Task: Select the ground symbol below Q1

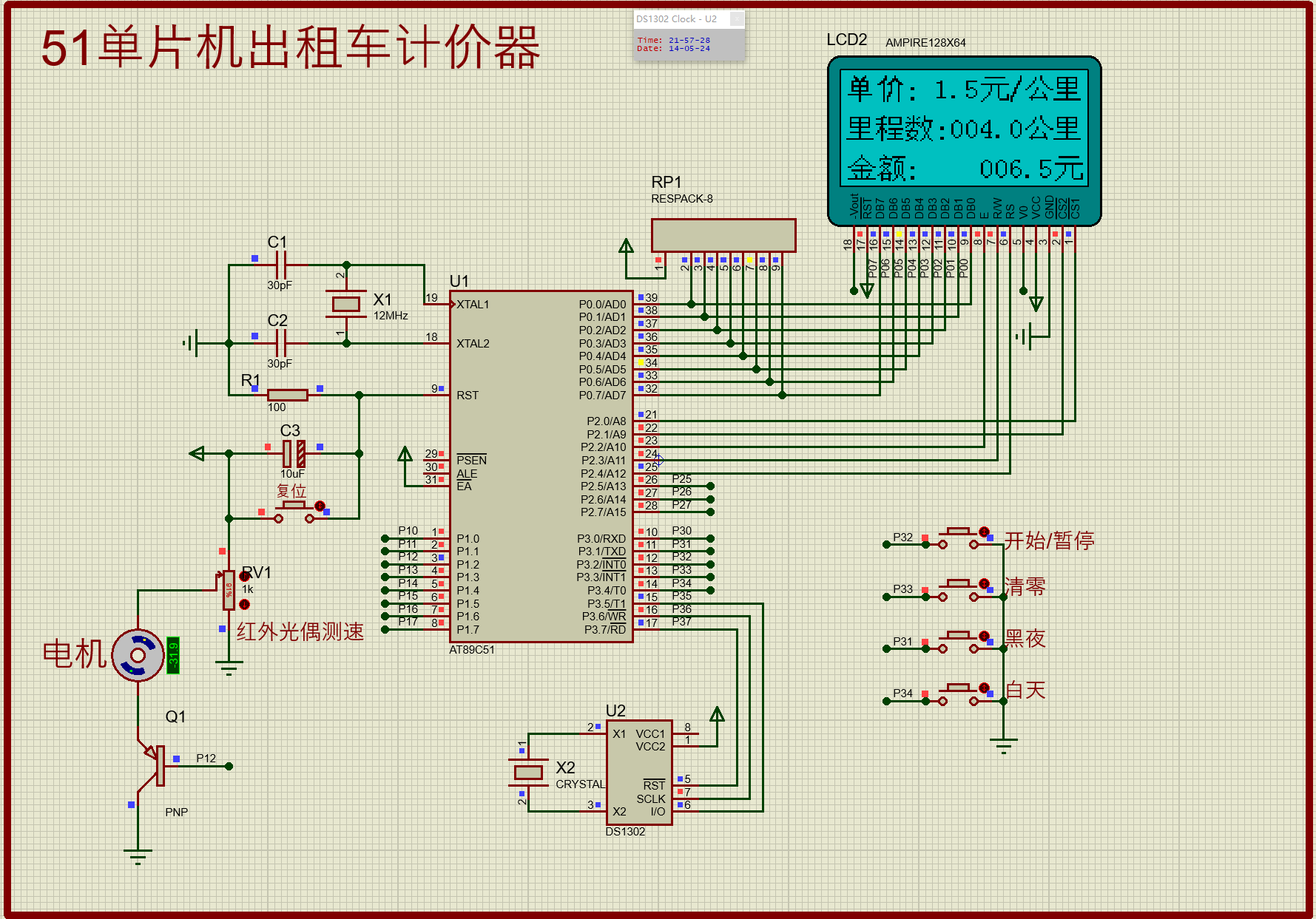Action: click(x=138, y=856)
